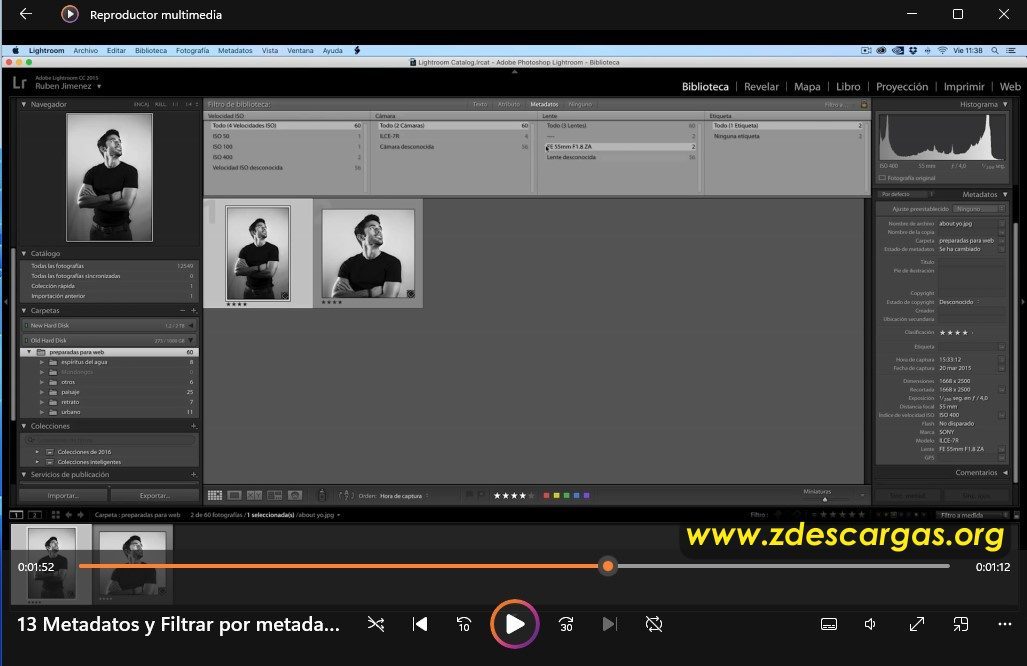The image size is (1027, 666).
Task: Click the Exportar button
Action: coord(155,496)
